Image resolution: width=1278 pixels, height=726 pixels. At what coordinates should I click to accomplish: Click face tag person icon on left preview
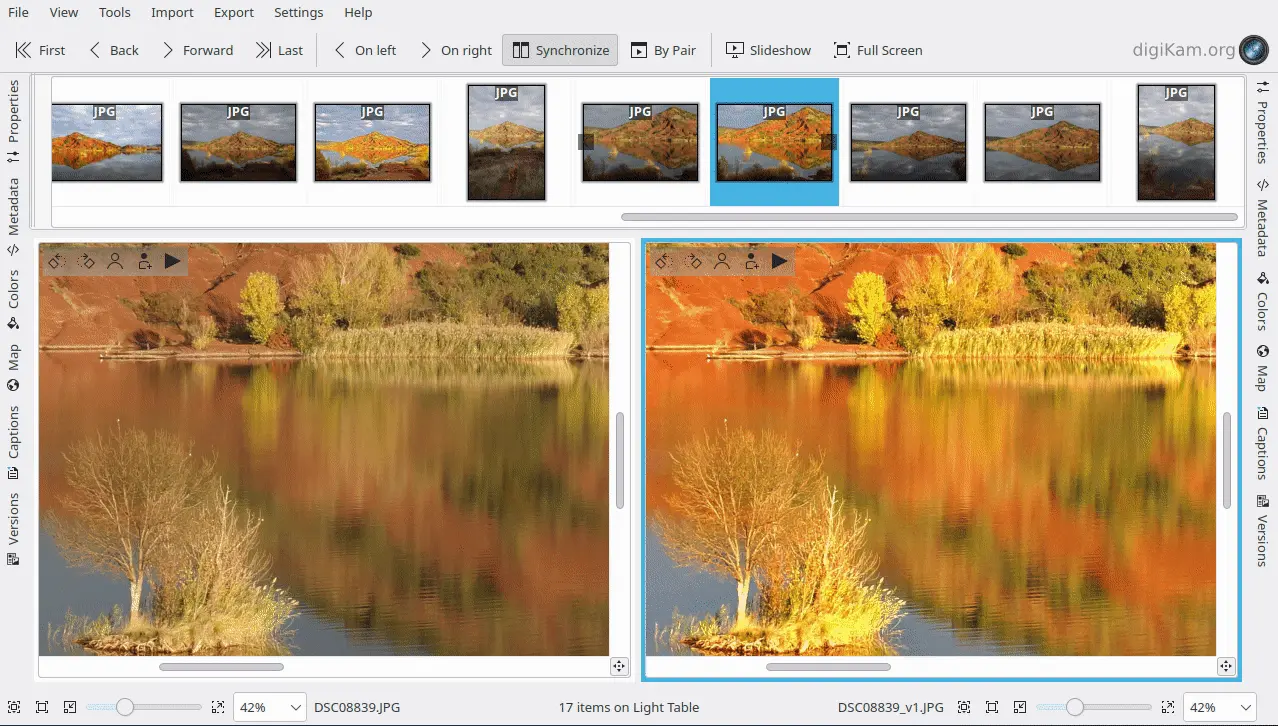tap(115, 261)
